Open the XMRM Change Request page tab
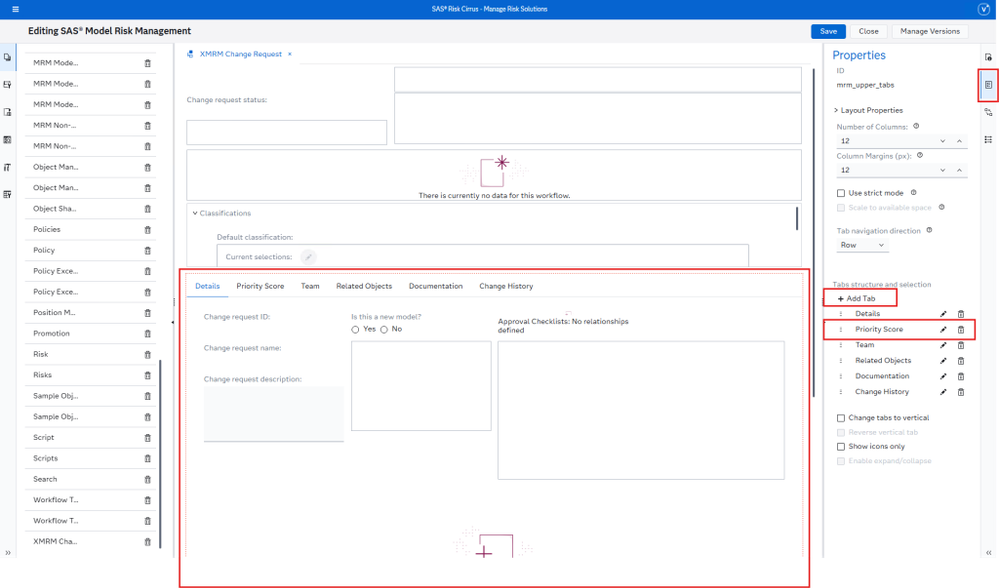This screenshot has height=588, width=999. (240, 54)
